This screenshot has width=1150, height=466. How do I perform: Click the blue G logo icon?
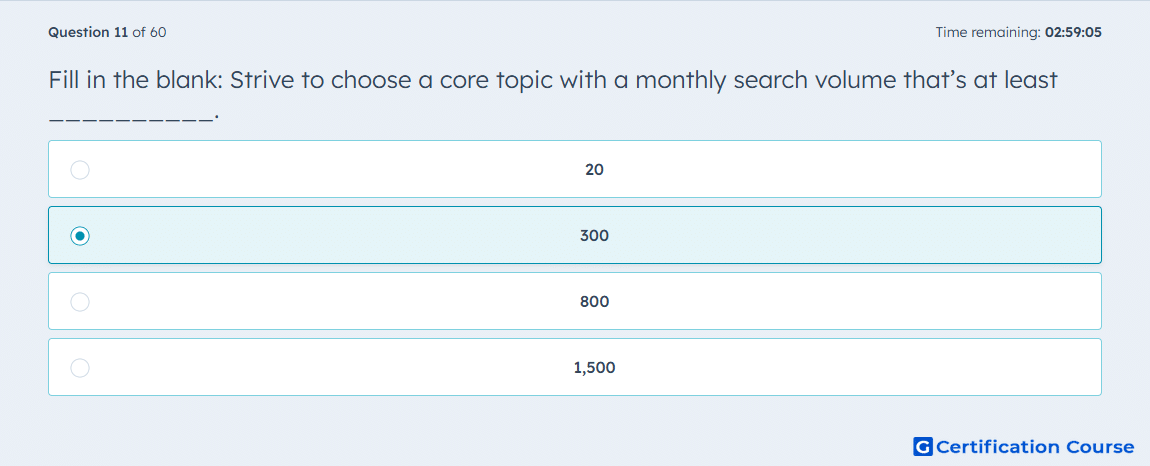(x=923, y=446)
